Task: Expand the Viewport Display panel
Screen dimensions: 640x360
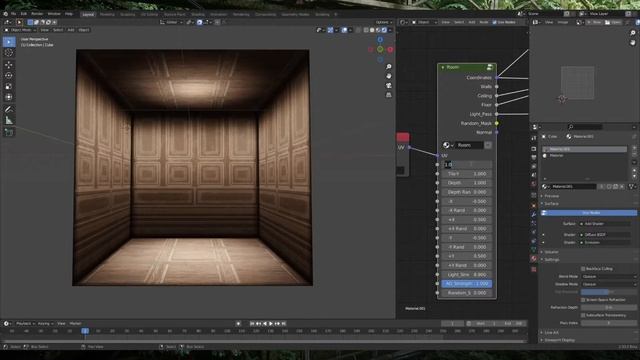Action: [x=559, y=340]
